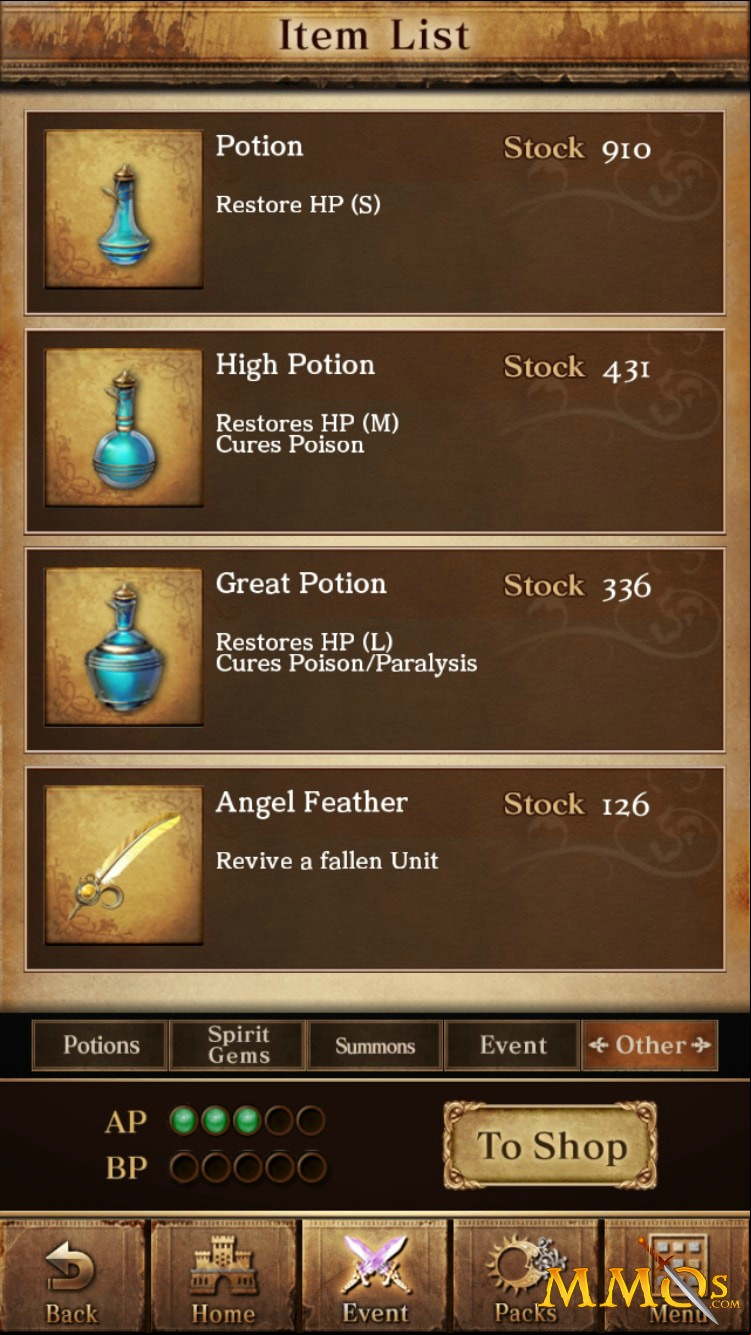Select the Angel Feather stock count
Screen dimensions: 751x1335
(x=626, y=805)
